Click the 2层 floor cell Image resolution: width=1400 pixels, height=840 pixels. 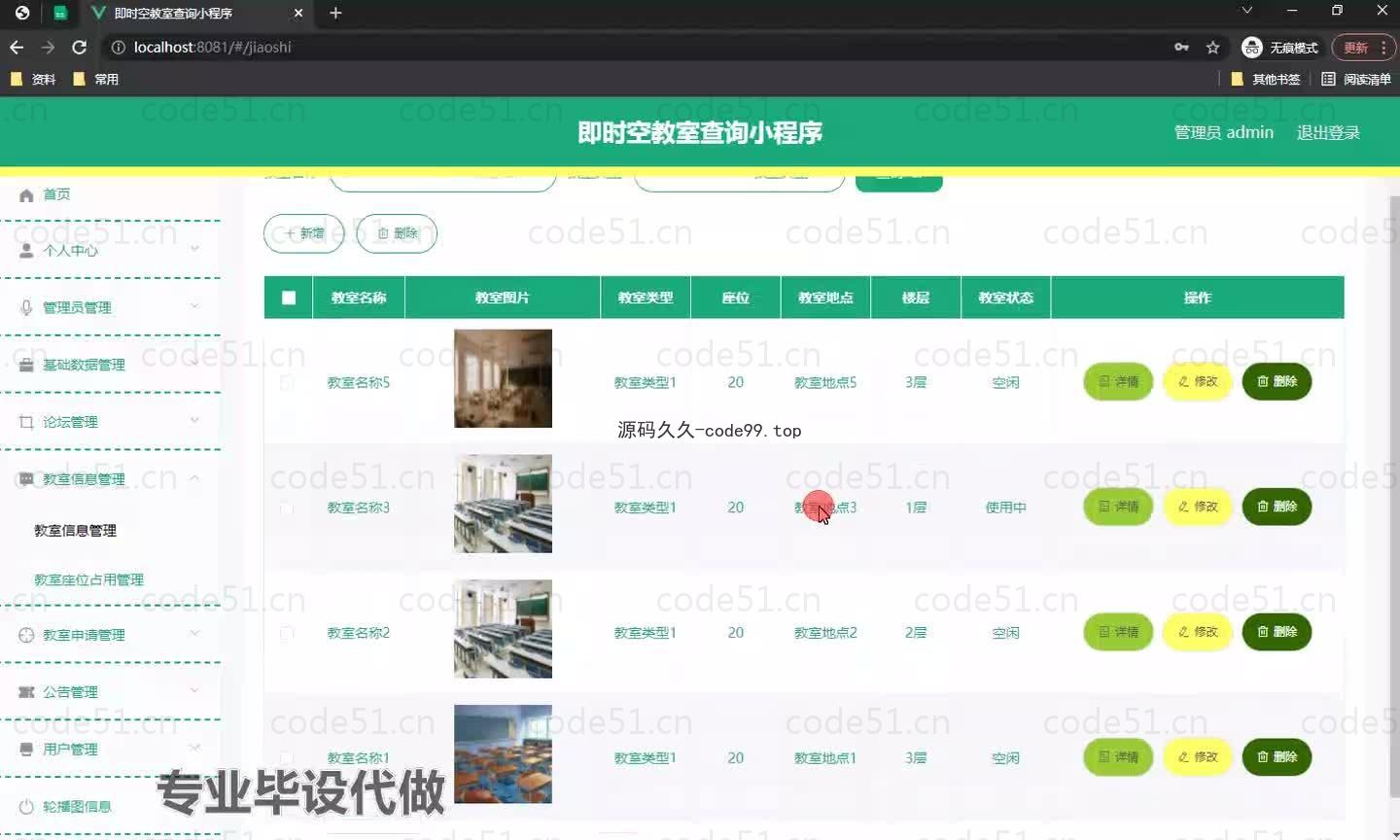(916, 633)
